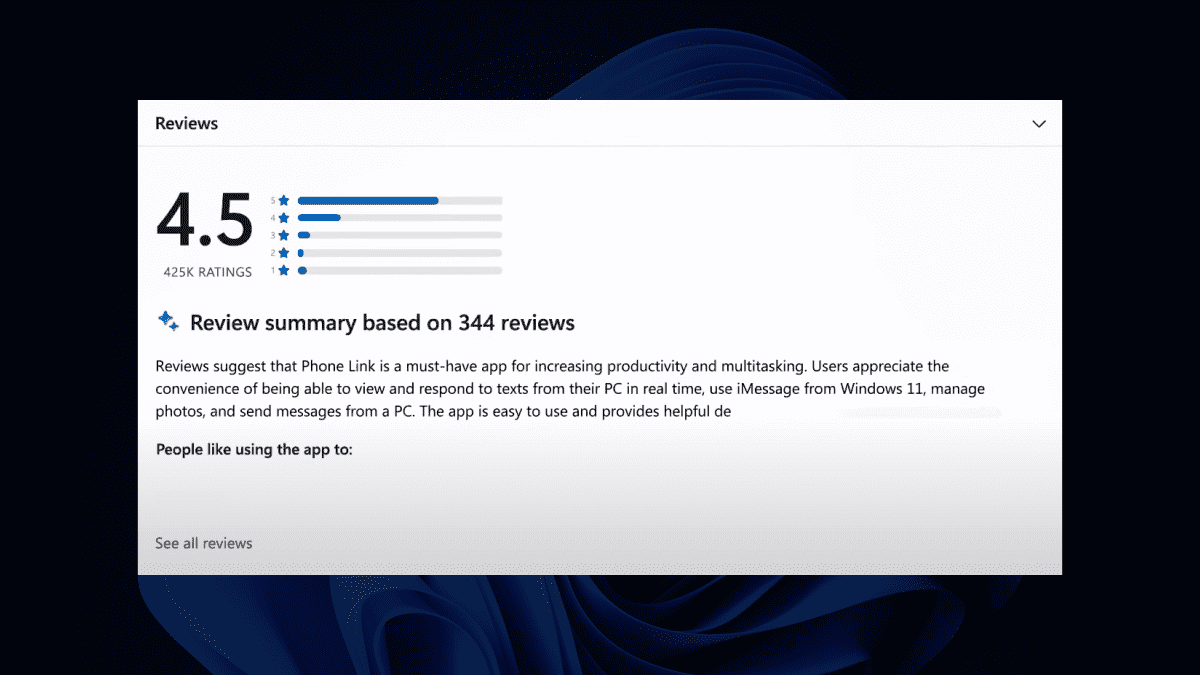
Task: Click the AI sparkle icon beside Review summary
Action: tap(168, 322)
